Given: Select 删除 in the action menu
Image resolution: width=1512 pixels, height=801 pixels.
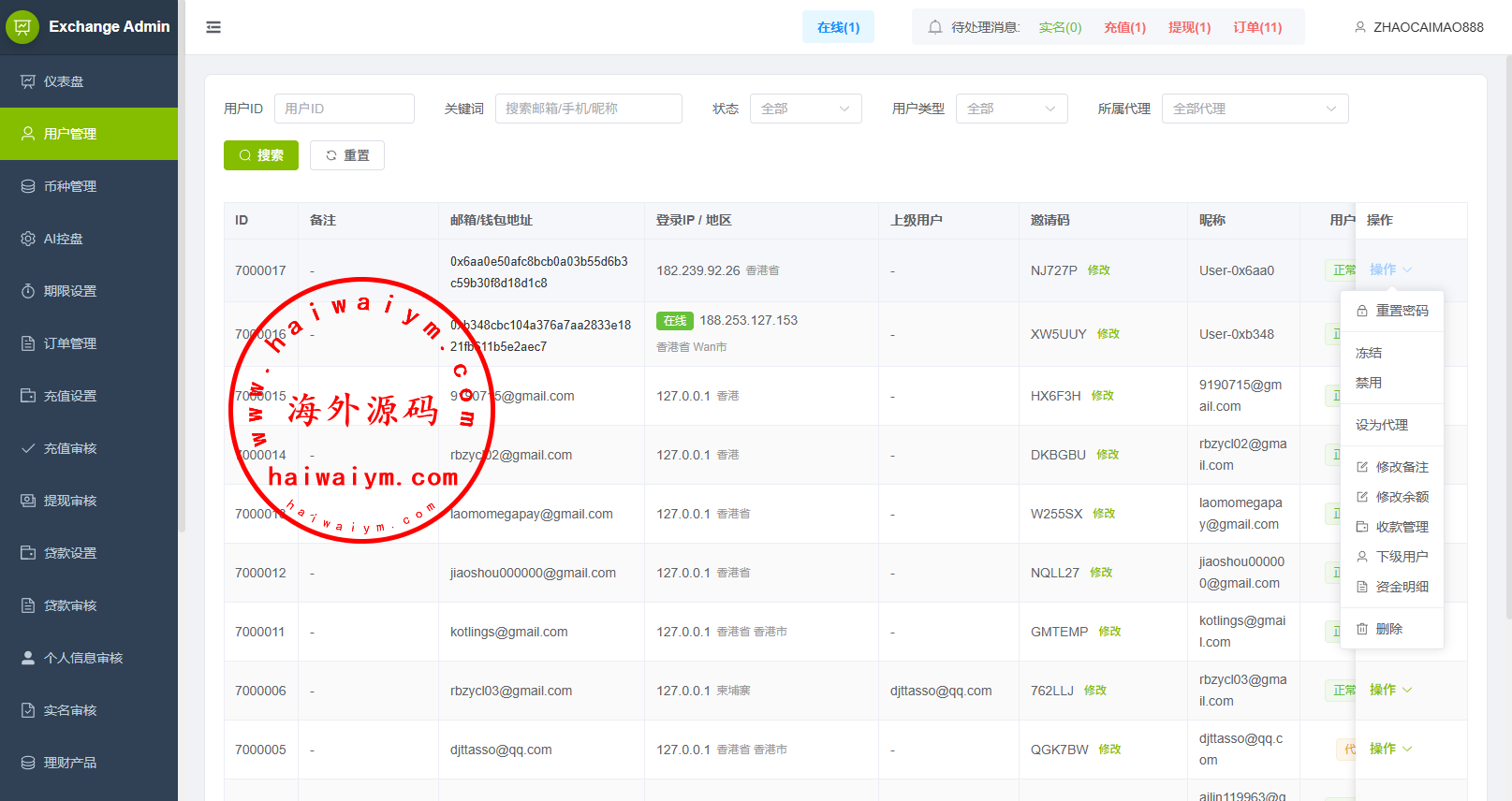Looking at the screenshot, I should pyautogui.click(x=1388, y=629).
